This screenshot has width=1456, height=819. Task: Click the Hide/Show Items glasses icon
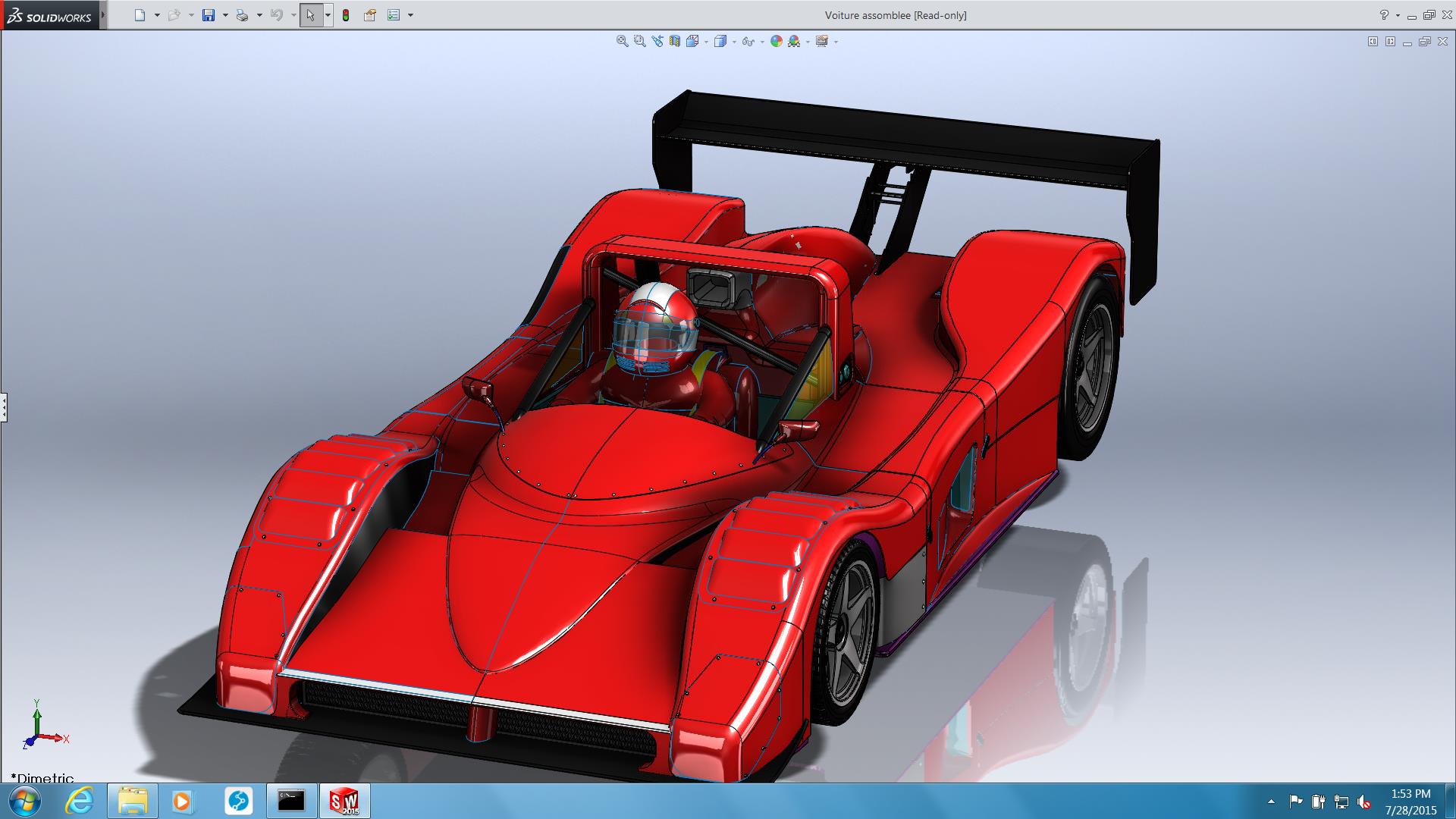748,42
